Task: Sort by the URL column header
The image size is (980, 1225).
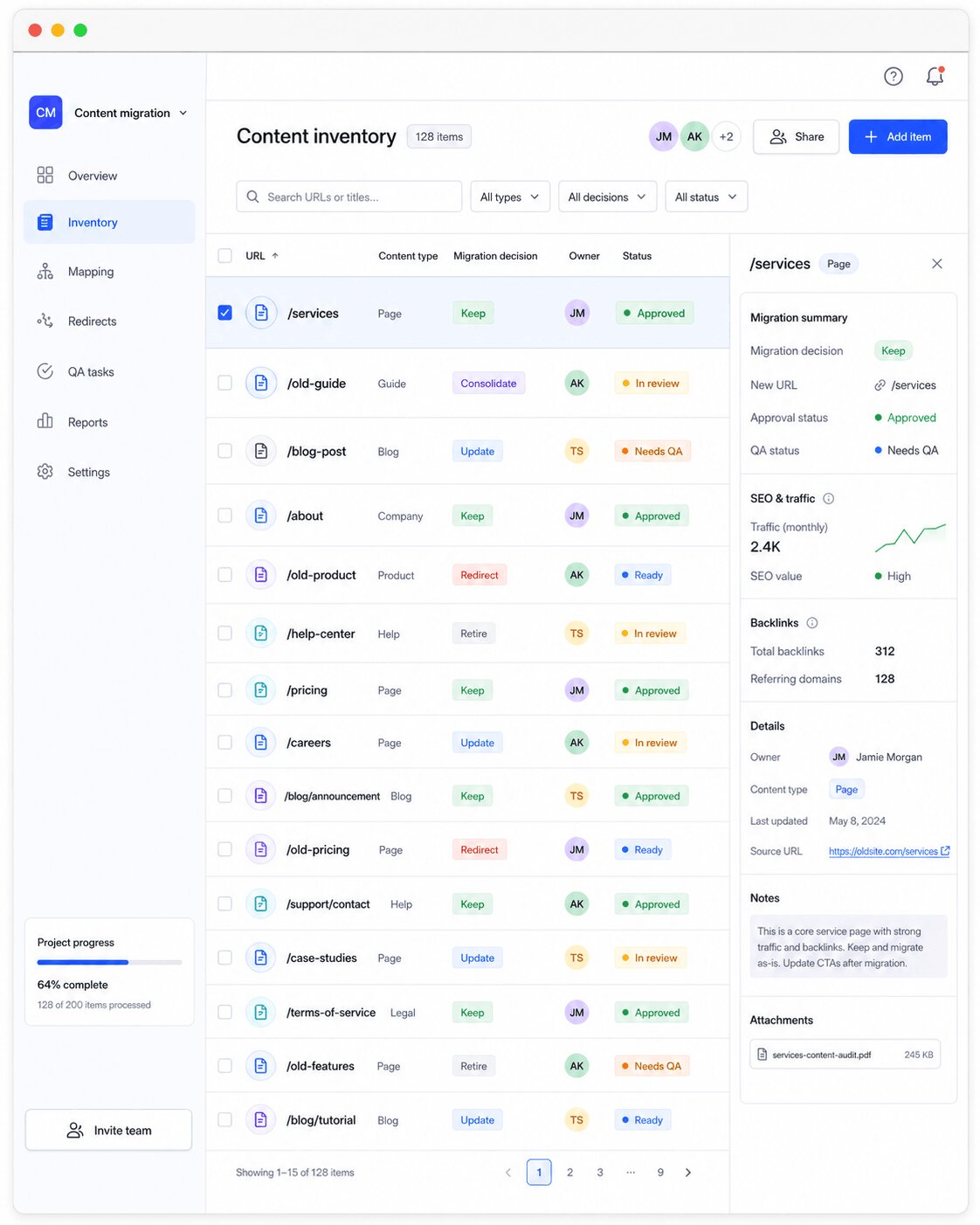Action: [x=261, y=256]
